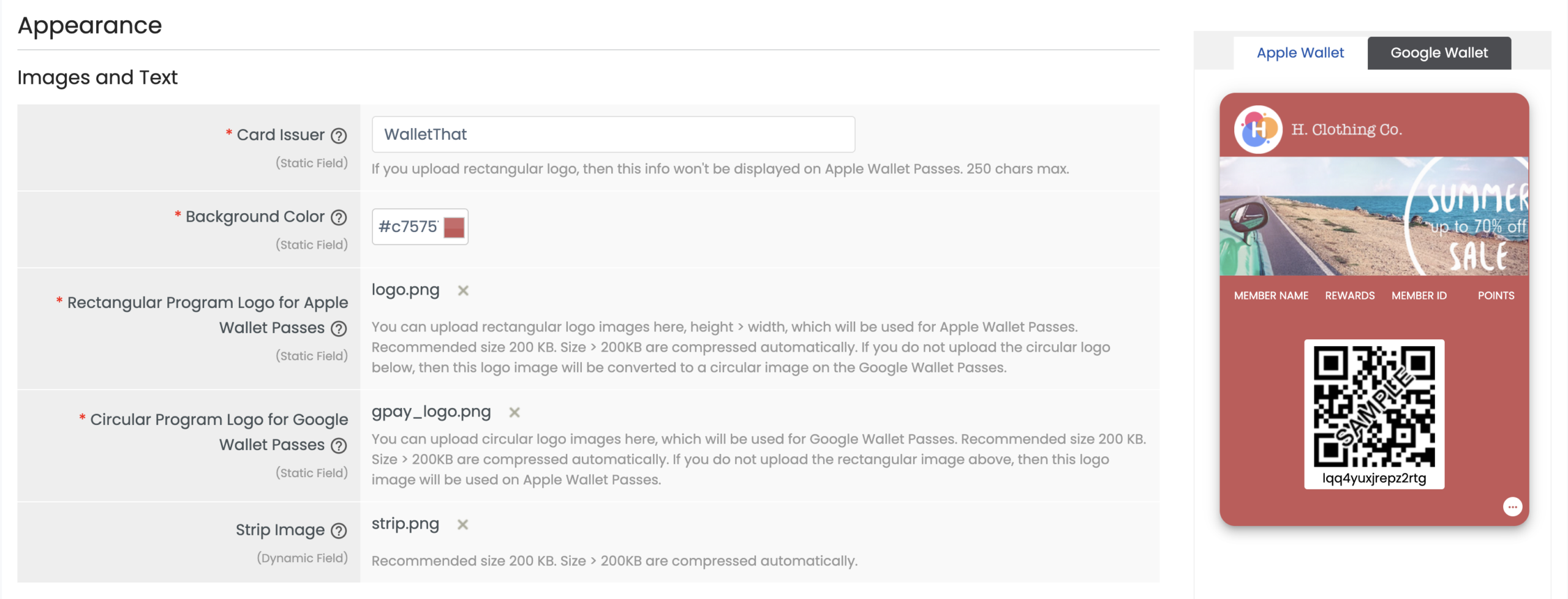Click the circular H logo on card preview
The width and height of the screenshot is (1568, 599).
point(1257,130)
